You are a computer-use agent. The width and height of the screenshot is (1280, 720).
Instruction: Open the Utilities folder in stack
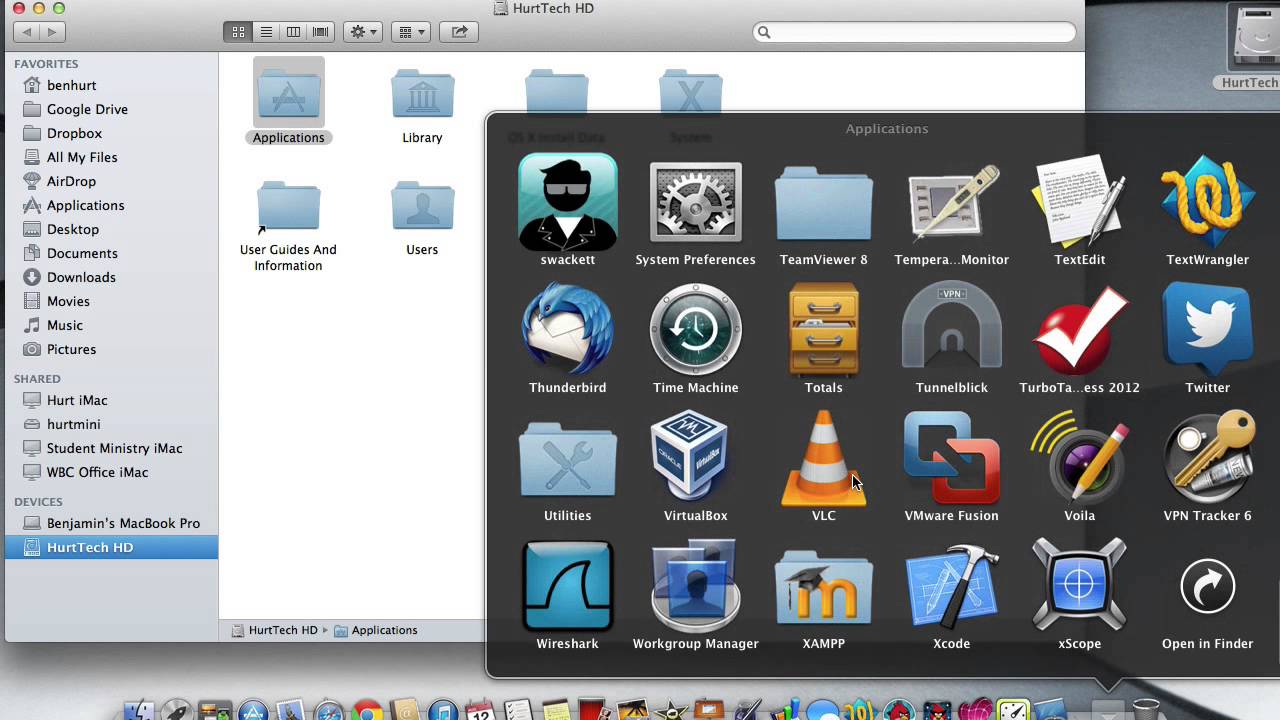pyautogui.click(x=567, y=460)
